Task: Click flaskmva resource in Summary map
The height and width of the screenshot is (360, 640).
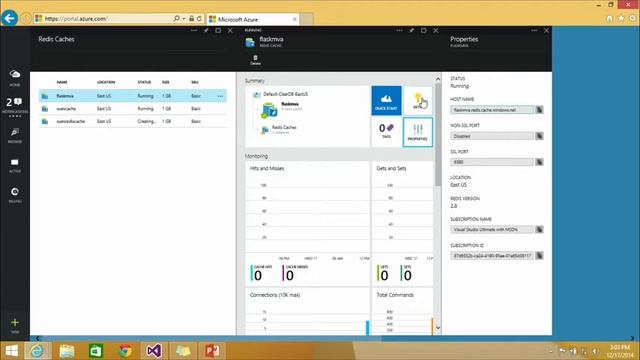Action: coord(281,109)
